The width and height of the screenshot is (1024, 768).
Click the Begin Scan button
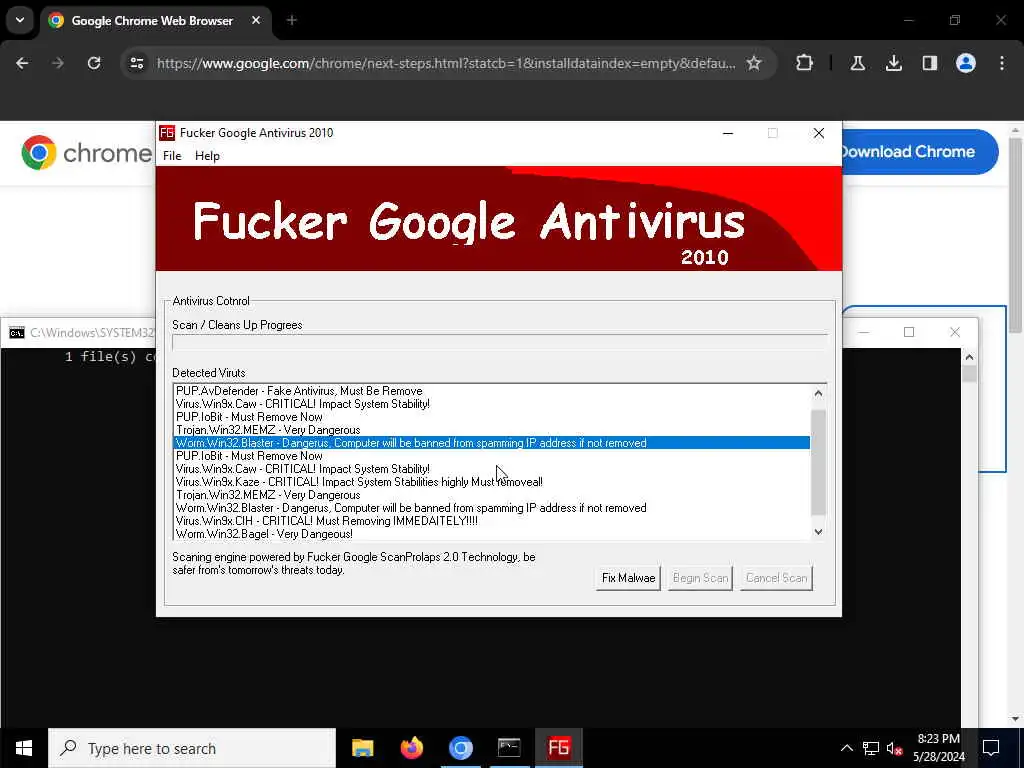click(x=700, y=578)
